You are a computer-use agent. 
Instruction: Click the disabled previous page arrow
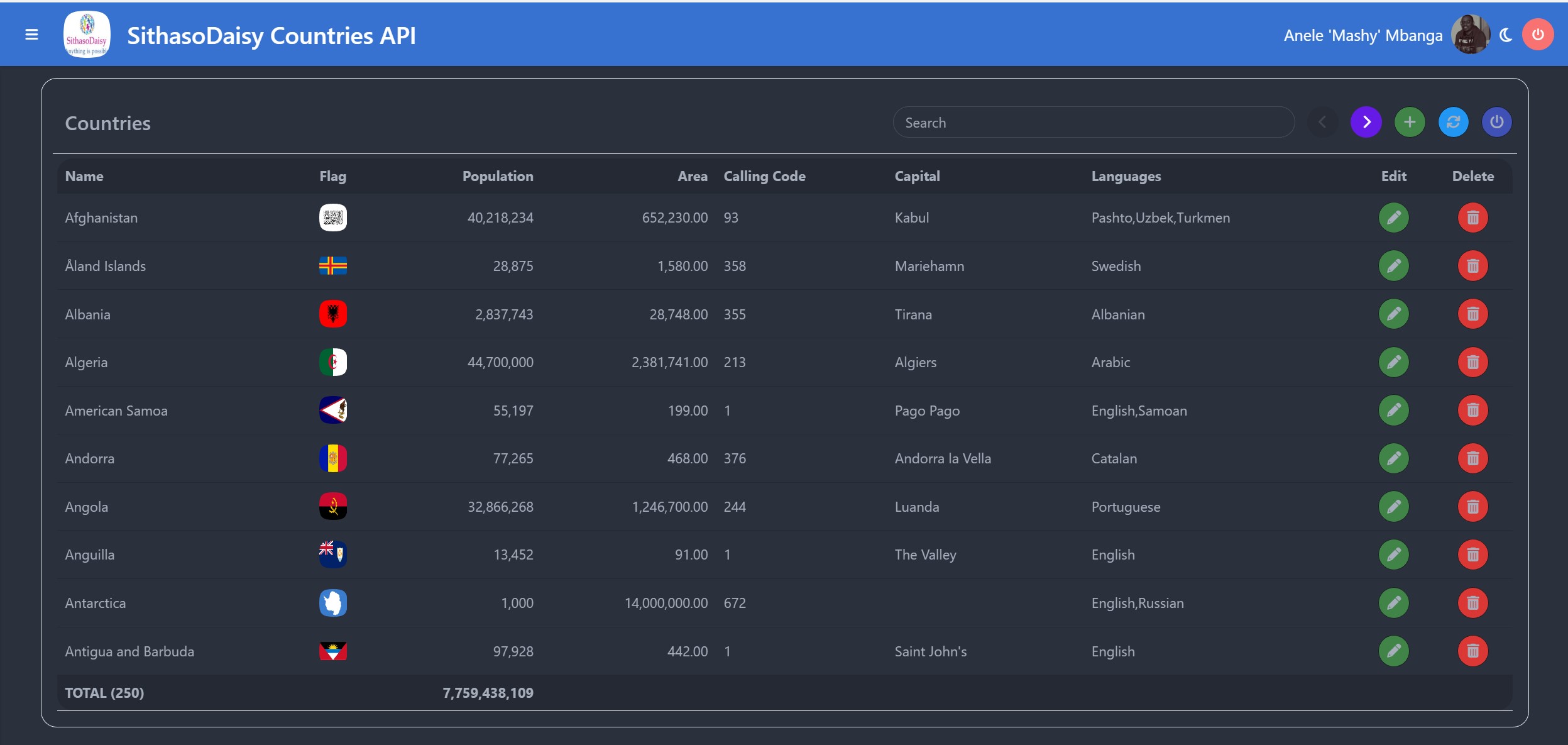[1322, 122]
